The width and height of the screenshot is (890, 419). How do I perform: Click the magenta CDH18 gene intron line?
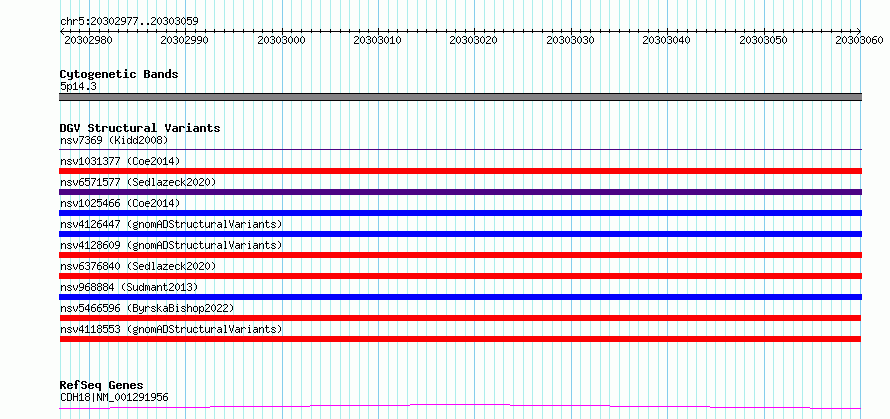(x=460, y=407)
